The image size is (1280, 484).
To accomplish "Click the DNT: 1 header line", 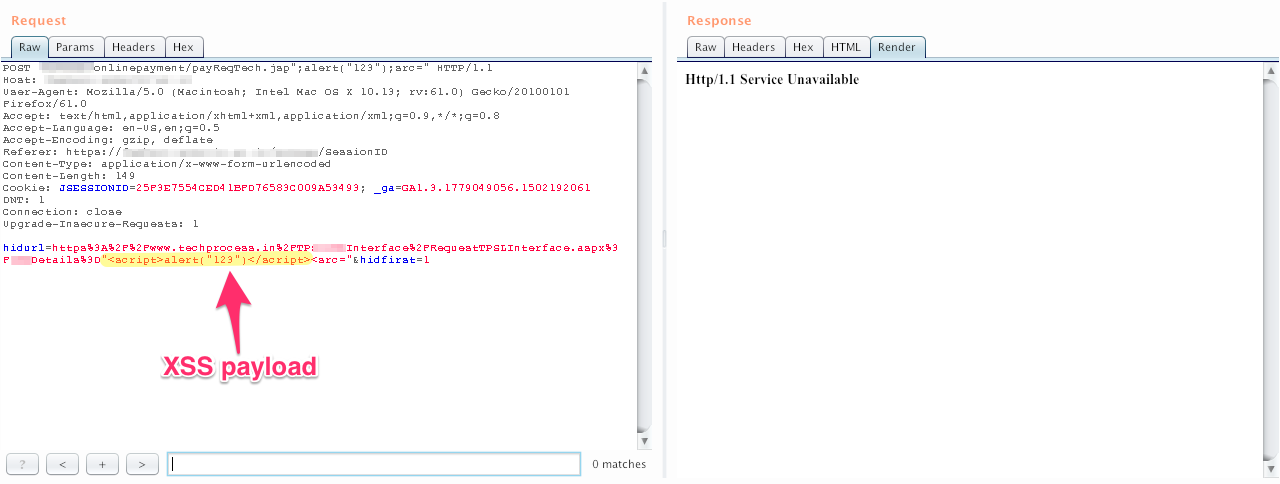I will (24, 200).
